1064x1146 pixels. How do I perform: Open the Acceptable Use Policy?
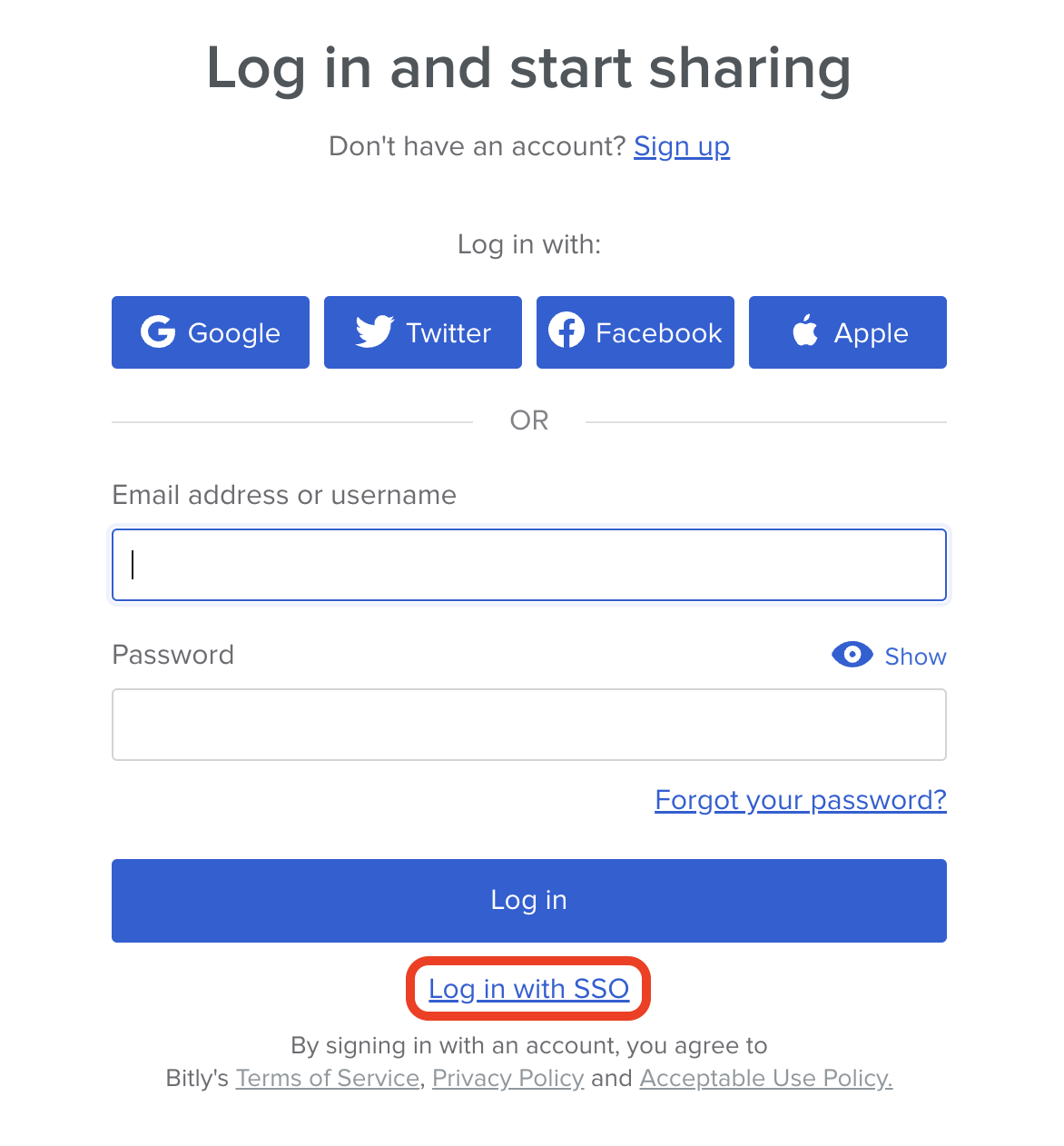point(765,1078)
